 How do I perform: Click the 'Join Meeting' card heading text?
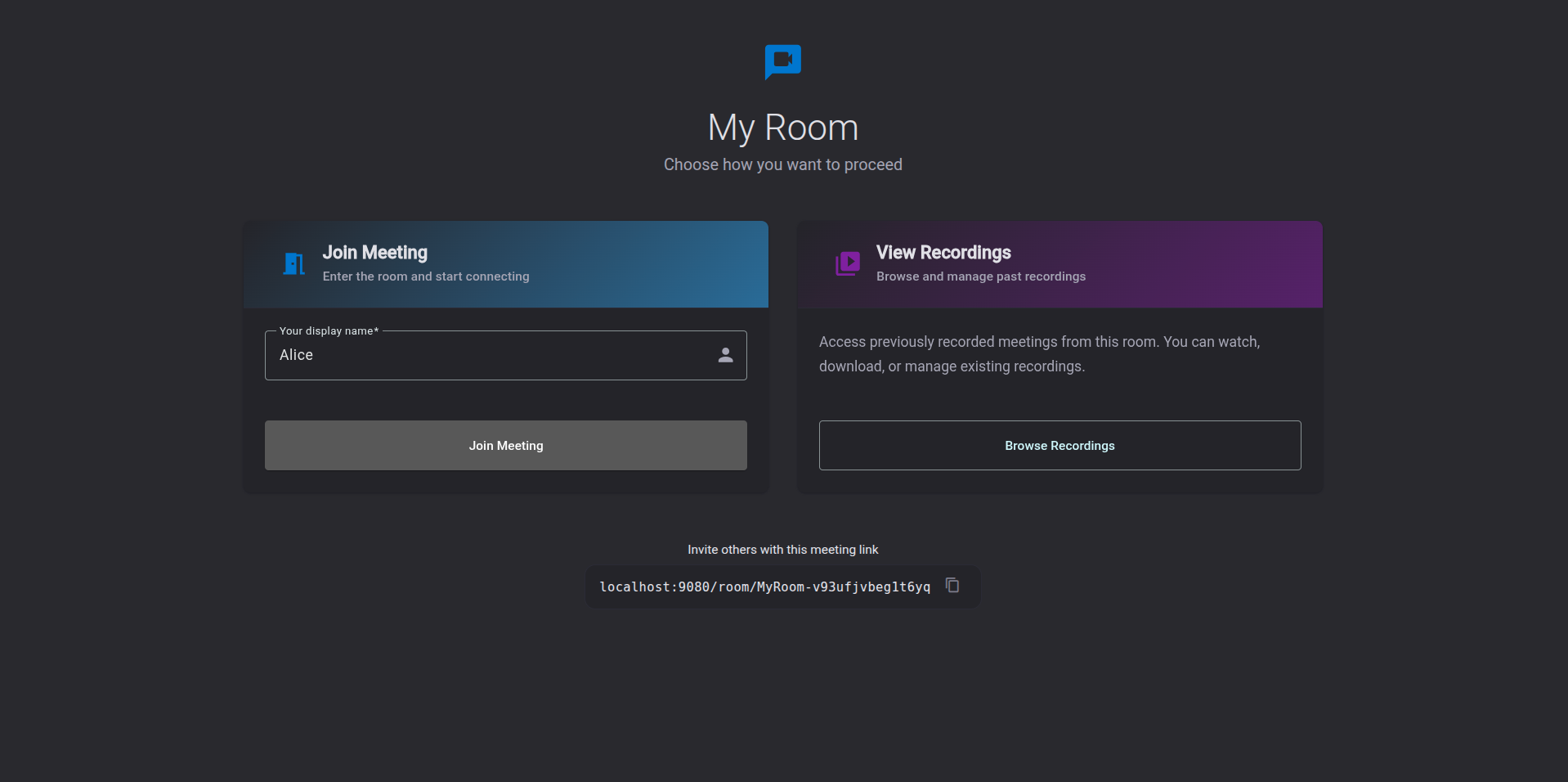click(374, 253)
